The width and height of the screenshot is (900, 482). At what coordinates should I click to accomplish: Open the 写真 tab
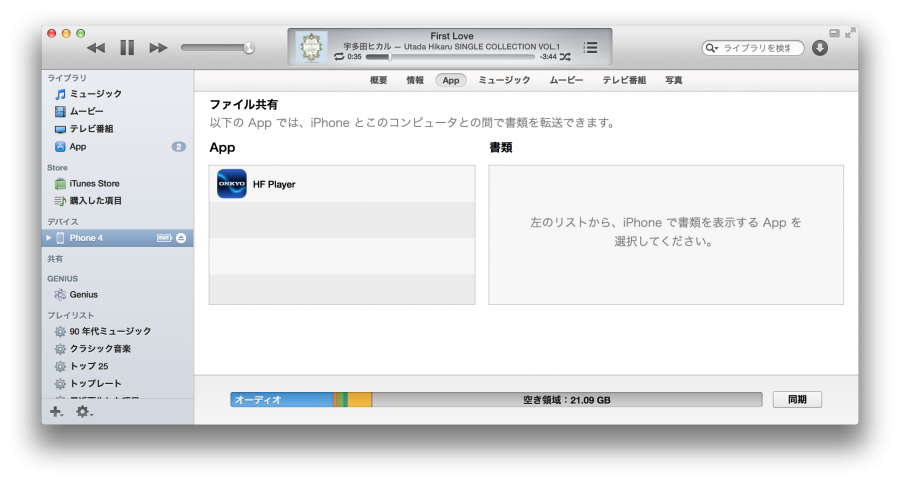(x=673, y=80)
